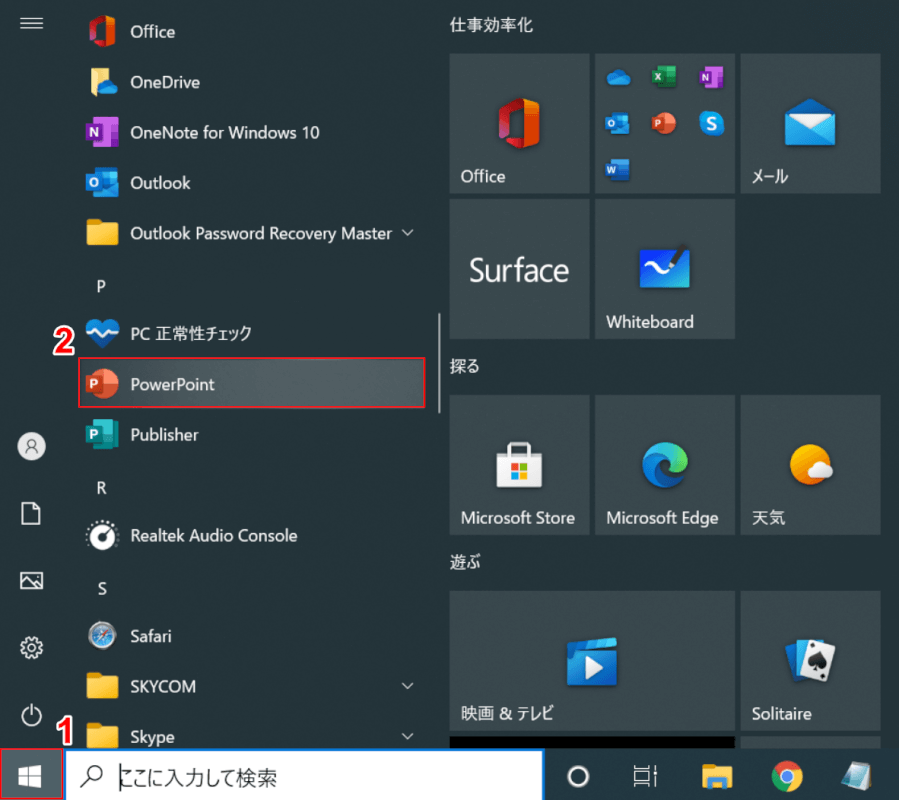Jump to letter S section header

(101, 588)
